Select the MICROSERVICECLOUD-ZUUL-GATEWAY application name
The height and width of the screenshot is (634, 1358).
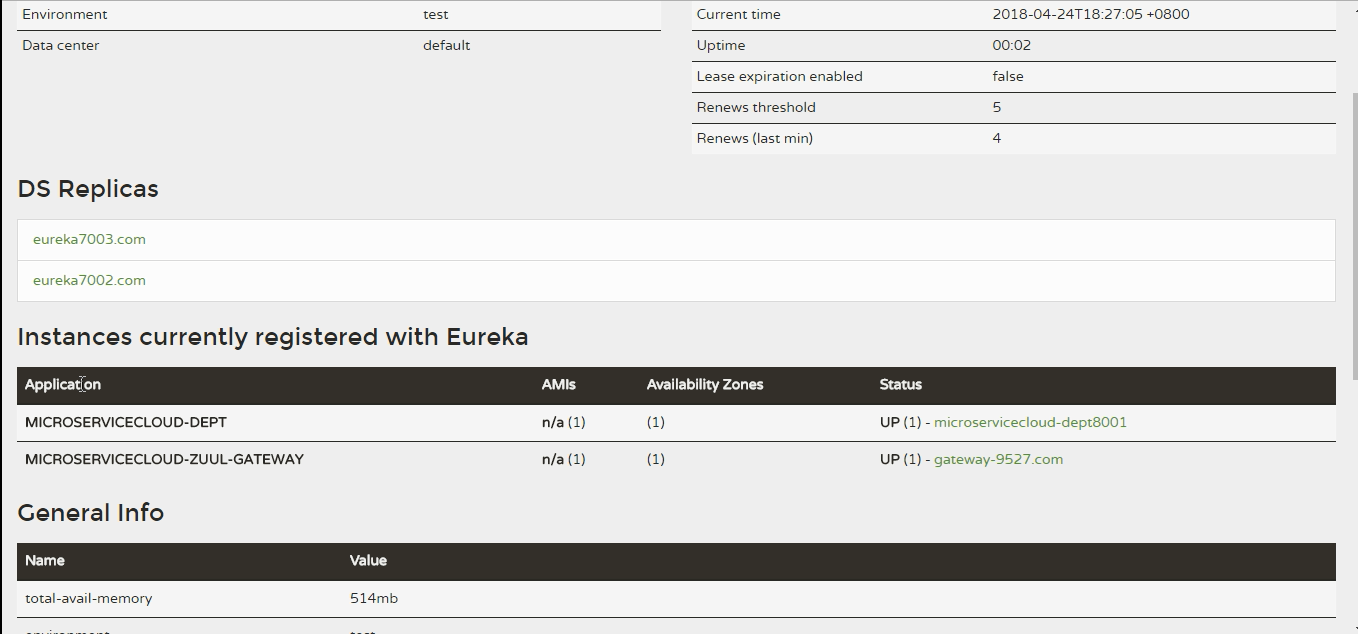pyautogui.click(x=164, y=460)
